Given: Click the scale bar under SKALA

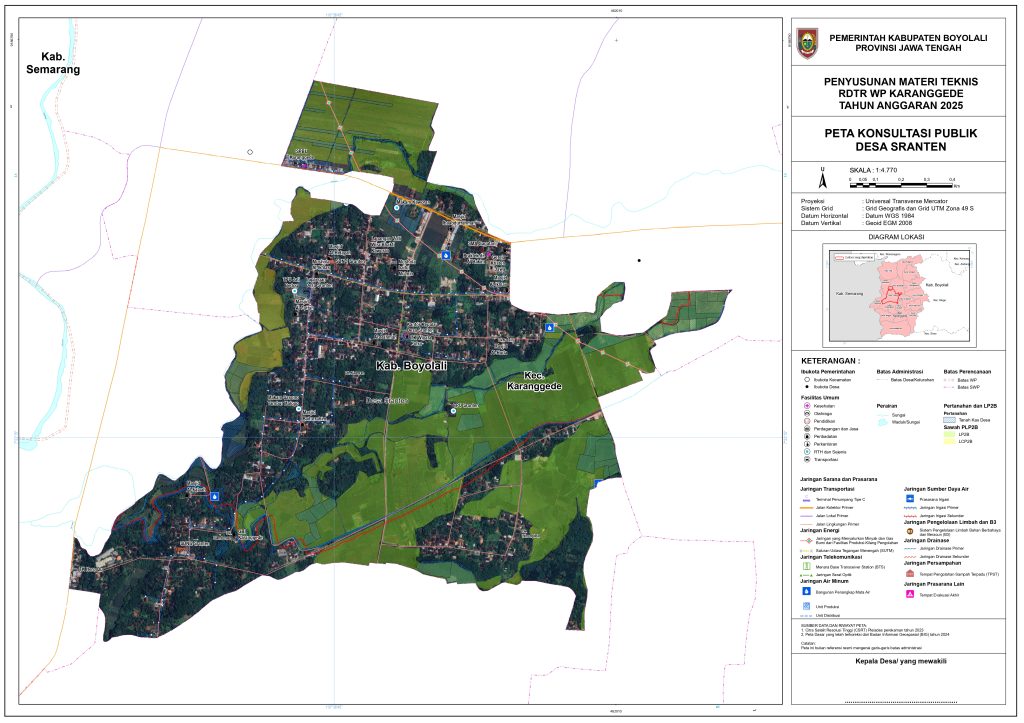Looking at the screenshot, I should [900, 185].
